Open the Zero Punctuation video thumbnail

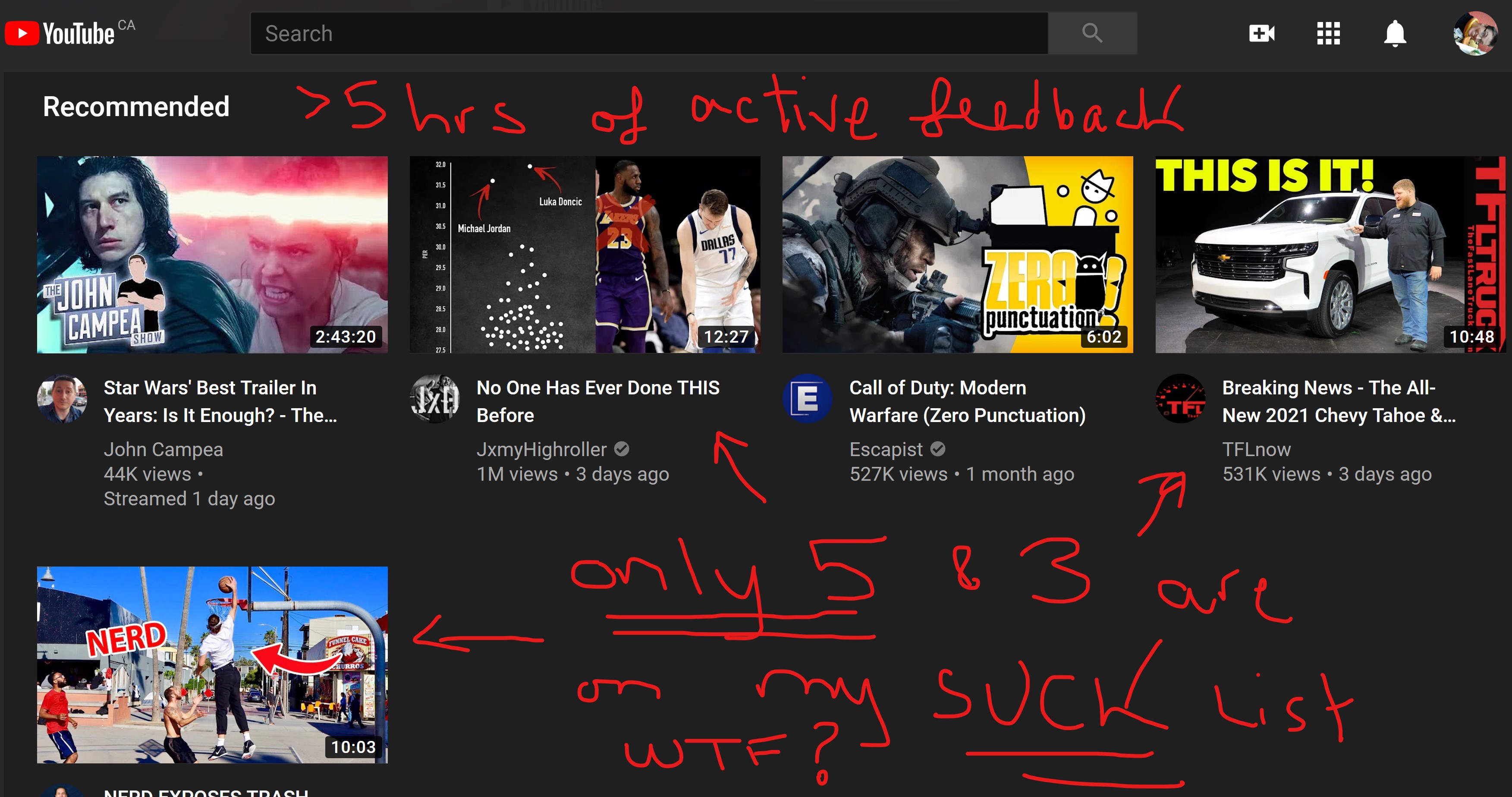pos(958,254)
